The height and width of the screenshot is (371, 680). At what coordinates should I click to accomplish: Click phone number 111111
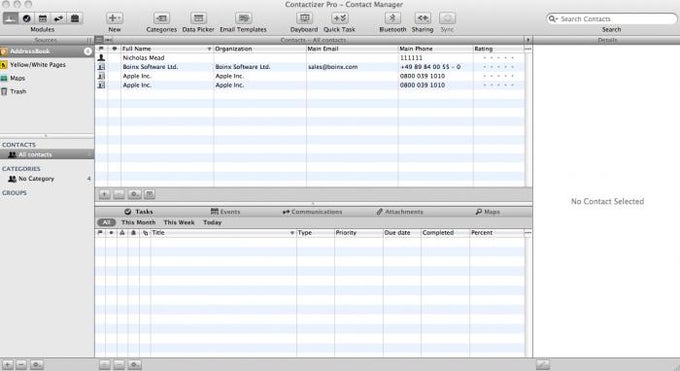click(411, 58)
